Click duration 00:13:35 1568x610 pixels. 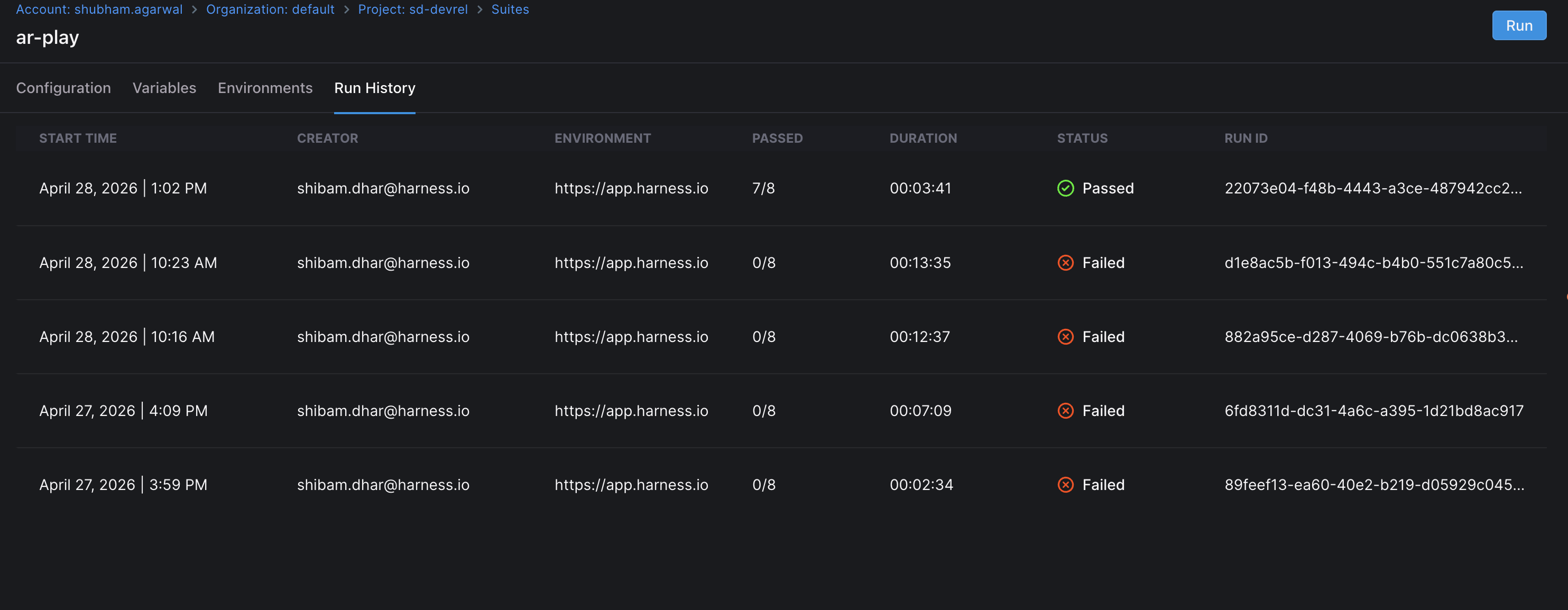pos(920,263)
